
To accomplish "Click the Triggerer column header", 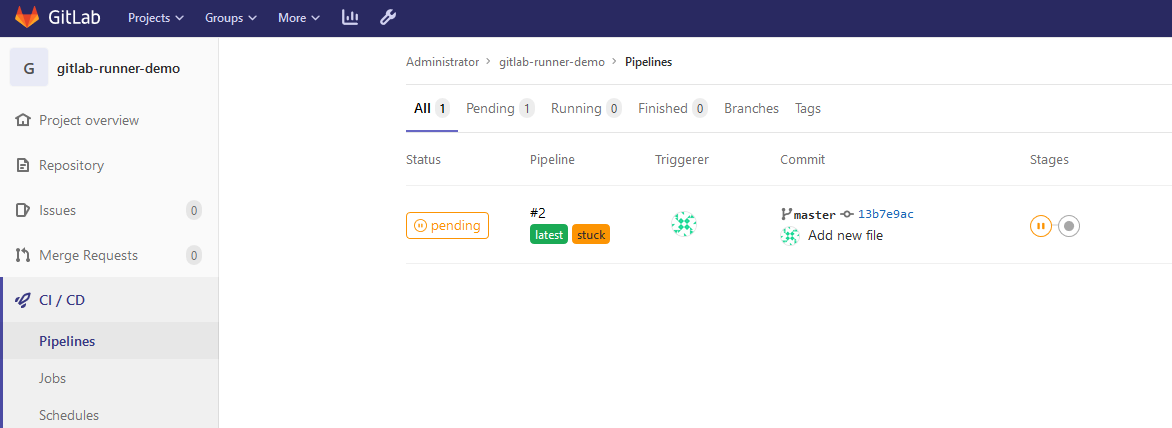I will [x=682, y=159].
